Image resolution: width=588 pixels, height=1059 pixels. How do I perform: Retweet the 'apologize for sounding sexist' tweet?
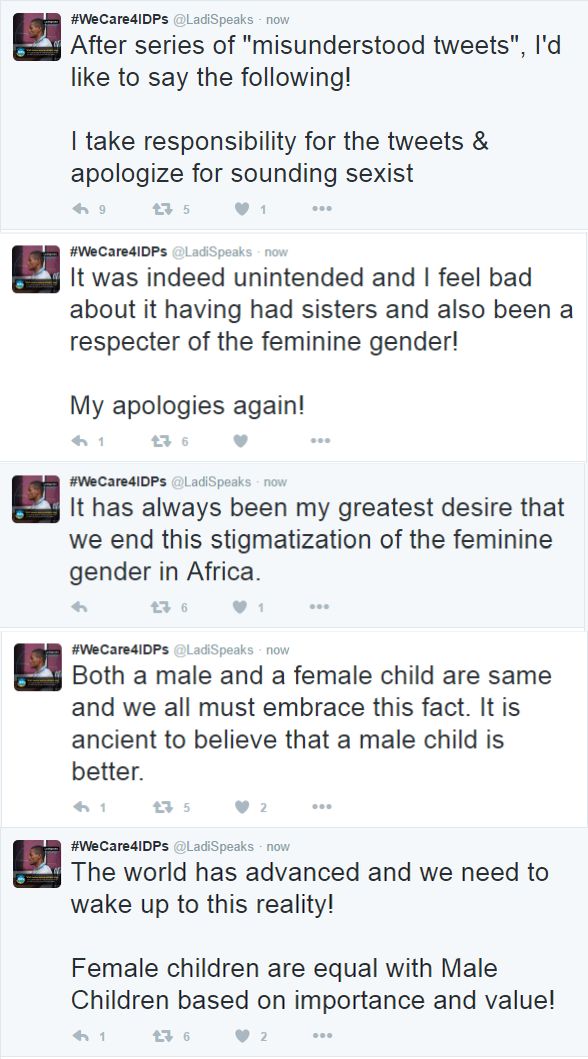(163, 209)
